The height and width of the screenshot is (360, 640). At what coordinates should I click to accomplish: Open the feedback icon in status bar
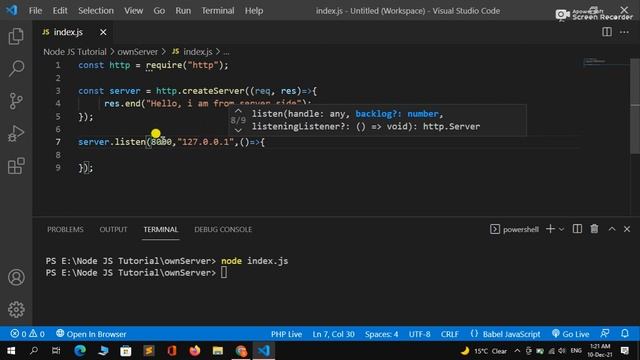coord(605,333)
